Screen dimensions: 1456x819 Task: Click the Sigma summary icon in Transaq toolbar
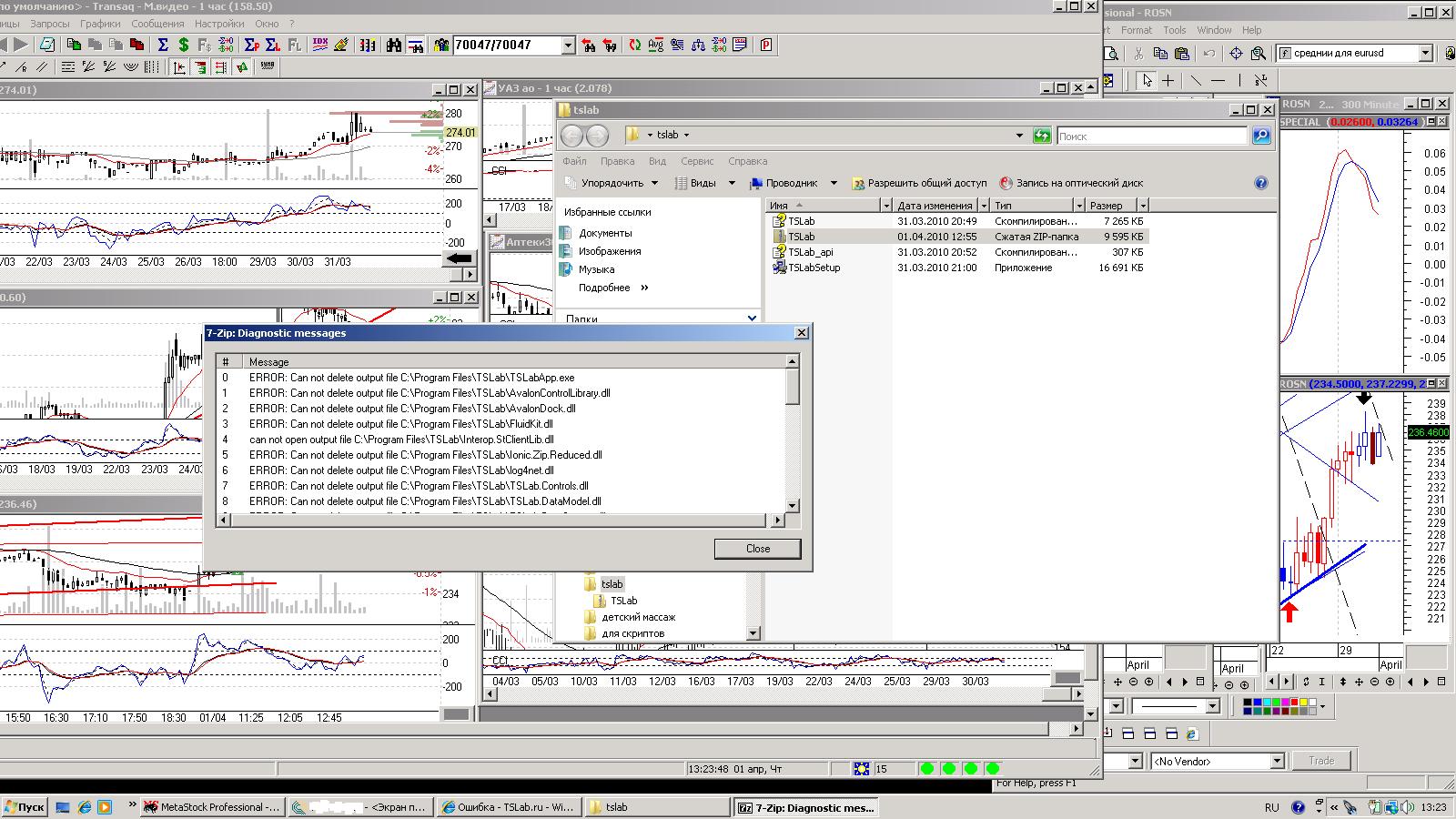tap(163, 45)
